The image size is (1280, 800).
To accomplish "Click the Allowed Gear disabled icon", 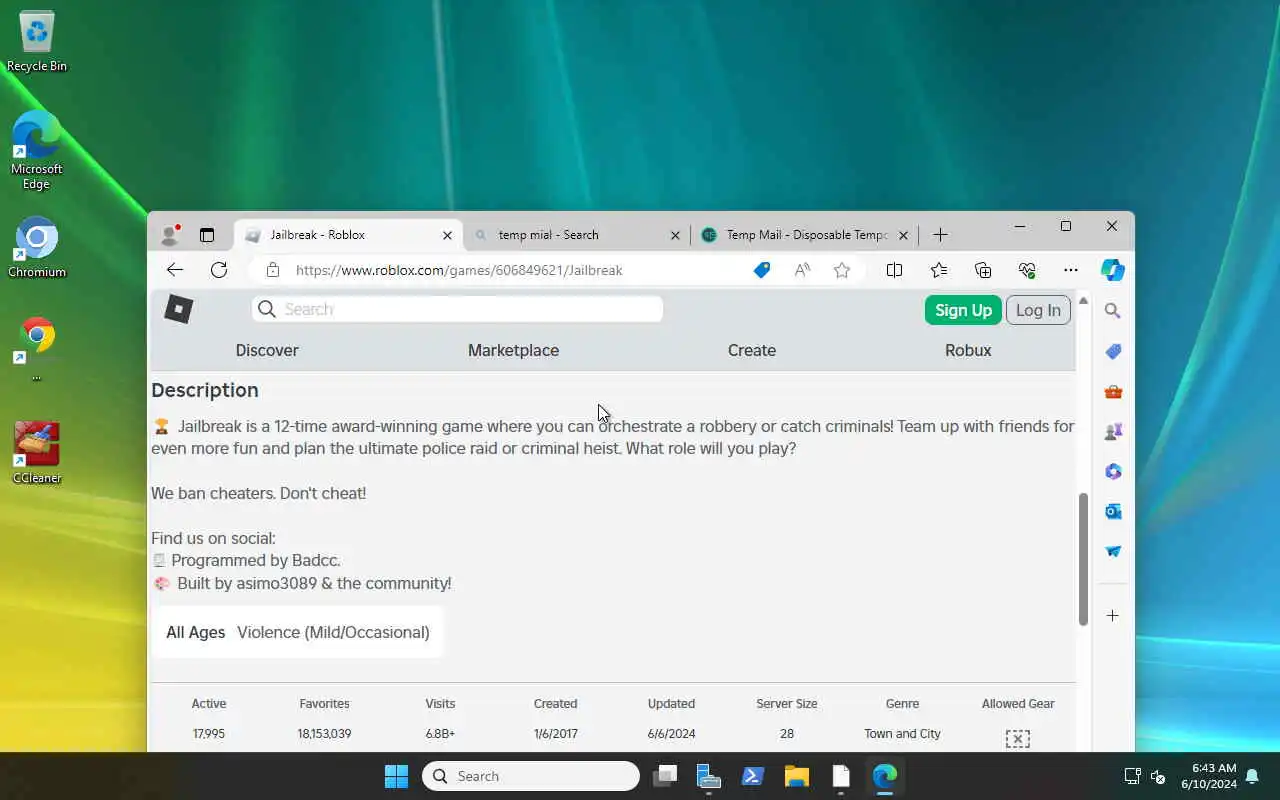I will [x=1017, y=739].
